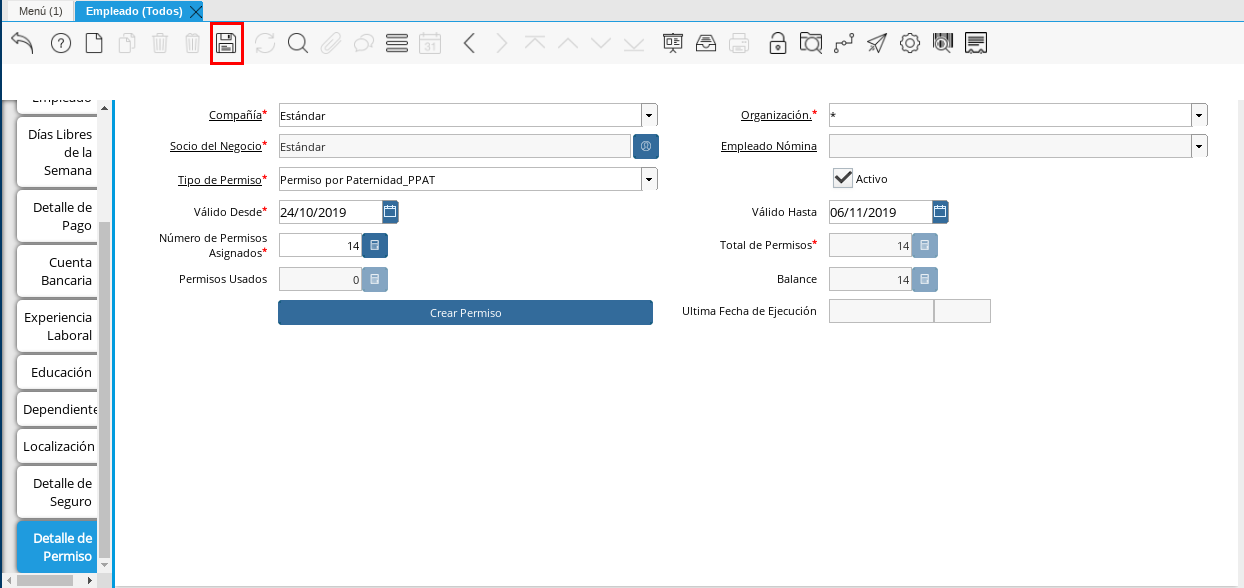Viewport: 1244px width, 588px height.
Task: Open the Archive tray icon
Action: pos(706,43)
